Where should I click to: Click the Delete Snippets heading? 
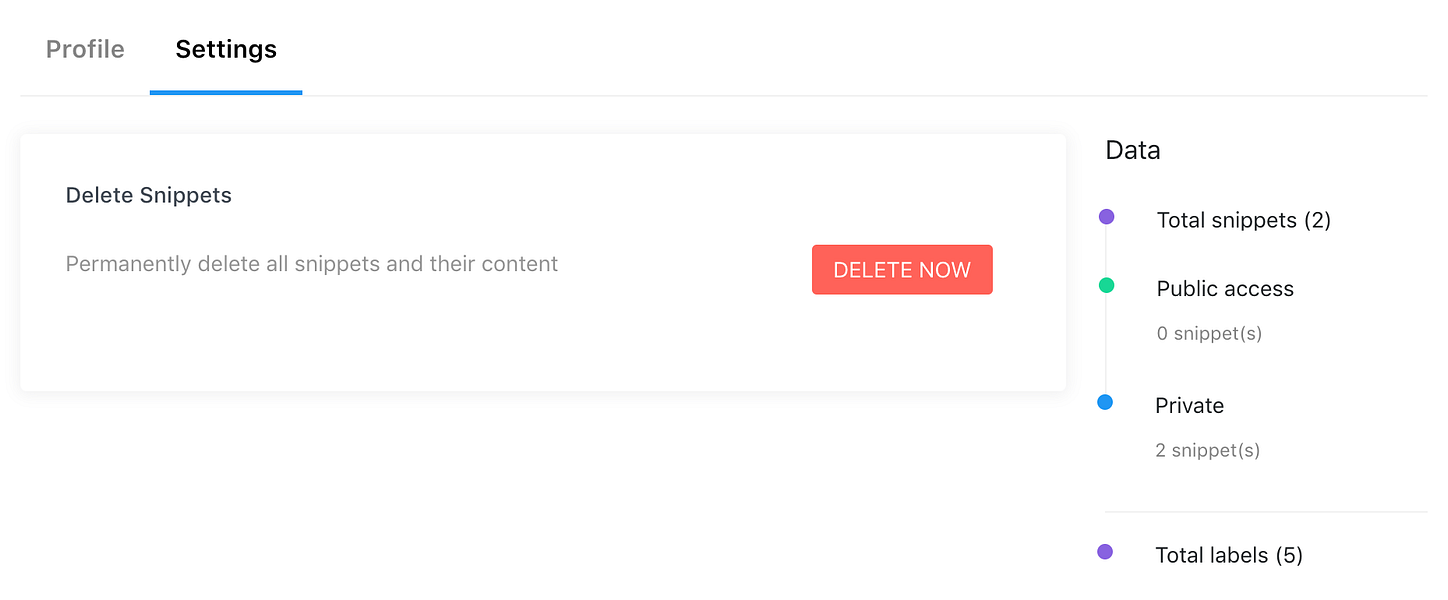click(x=149, y=195)
